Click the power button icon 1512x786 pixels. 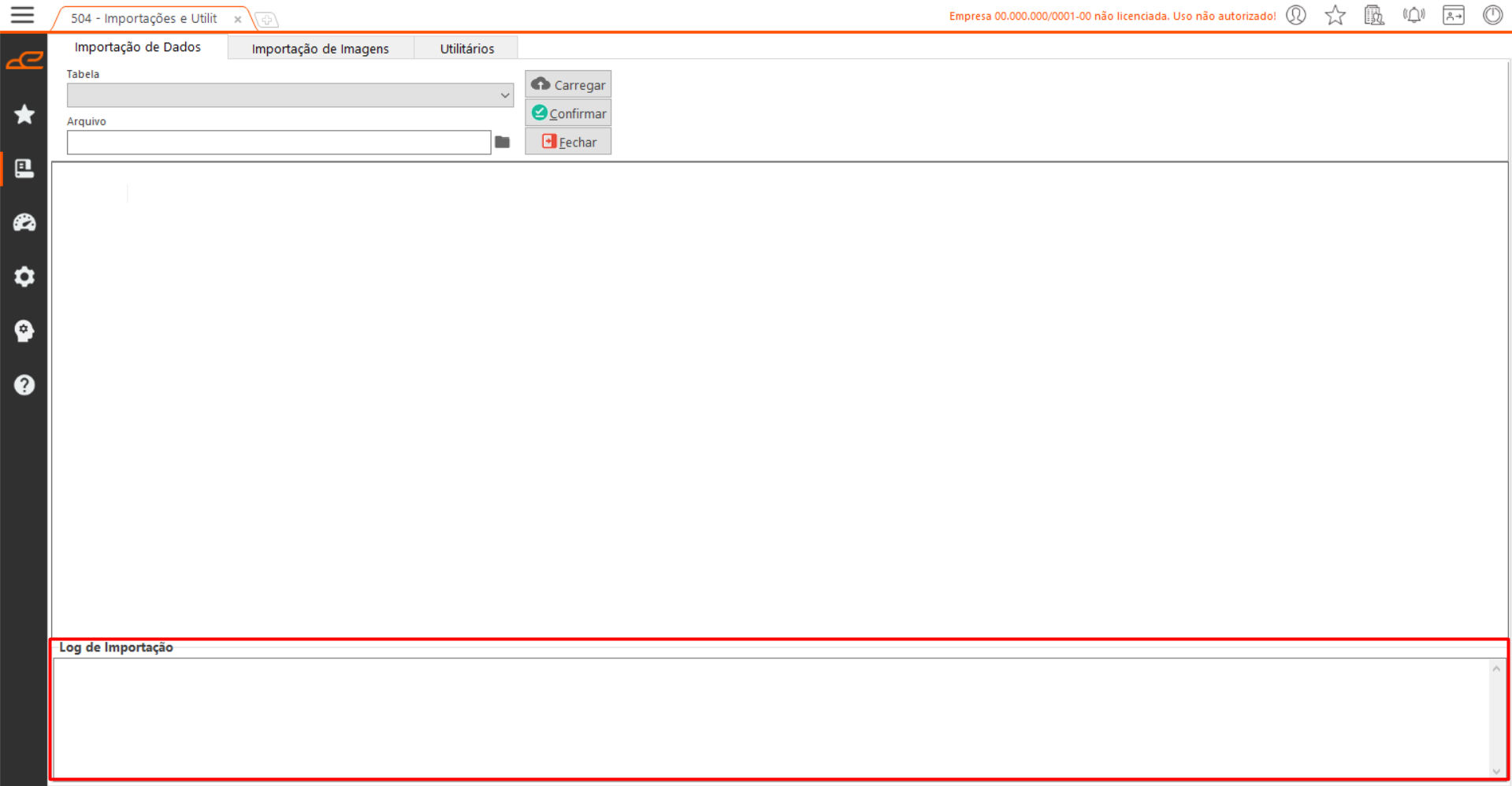(x=1492, y=15)
